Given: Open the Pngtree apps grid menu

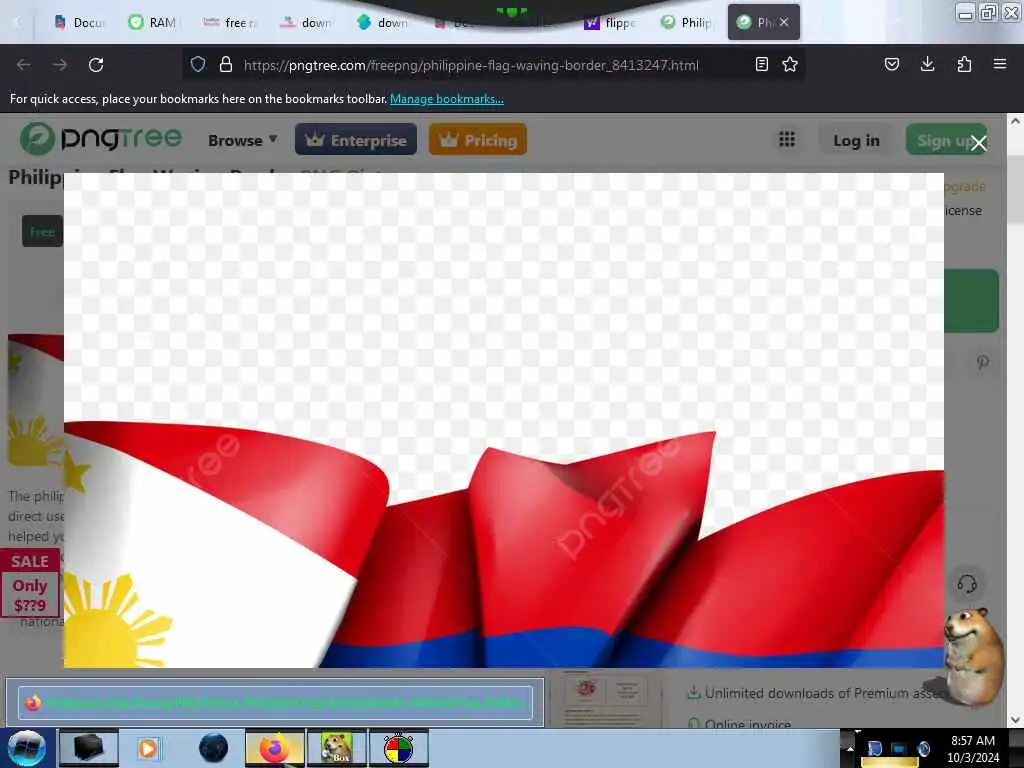Looking at the screenshot, I should coord(787,139).
